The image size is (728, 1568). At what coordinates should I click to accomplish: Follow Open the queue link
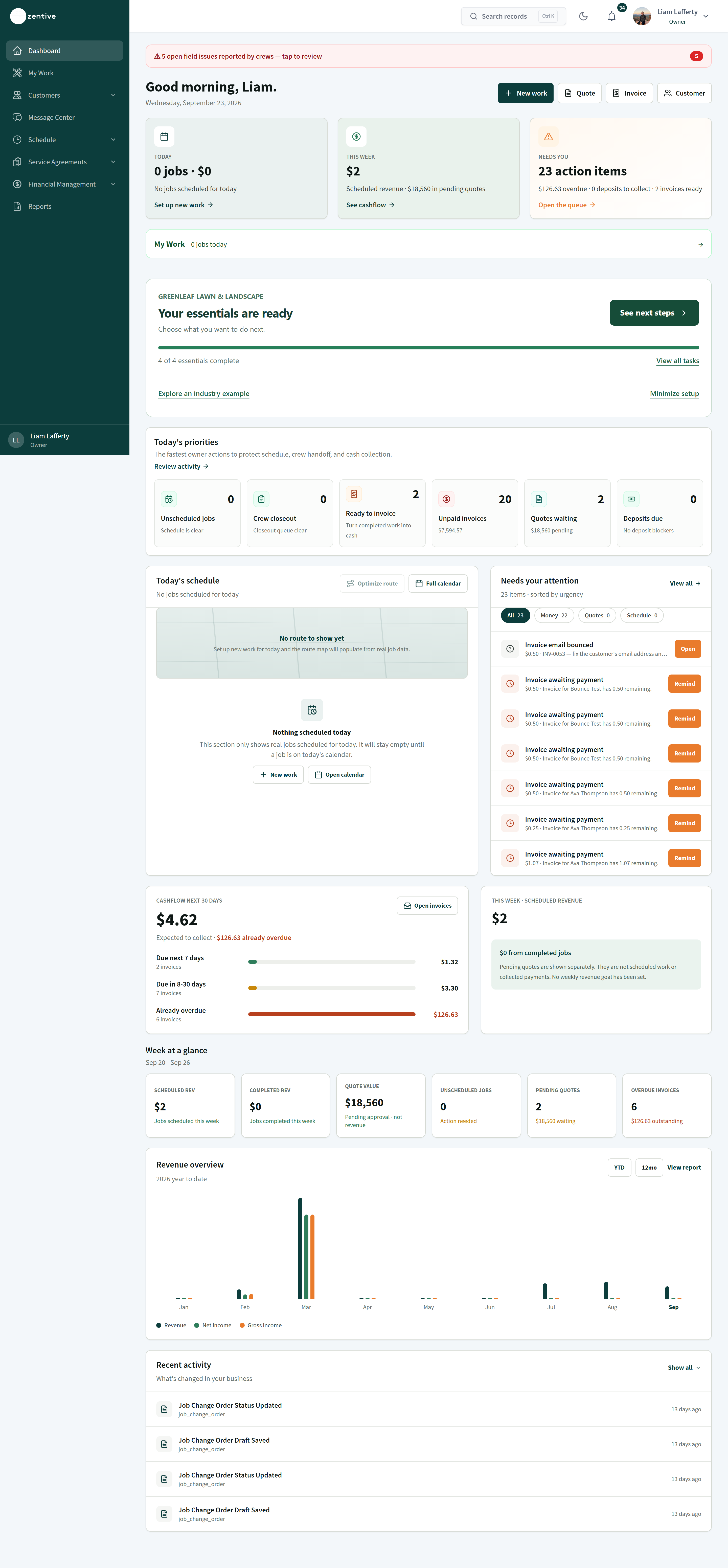[567, 205]
